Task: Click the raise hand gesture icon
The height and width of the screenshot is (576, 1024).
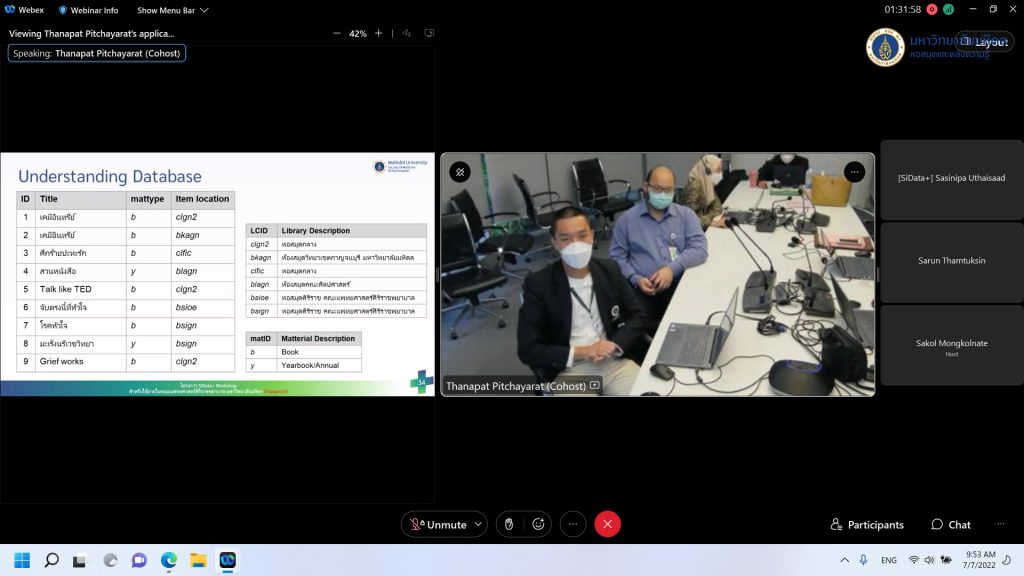Action: click(508, 524)
